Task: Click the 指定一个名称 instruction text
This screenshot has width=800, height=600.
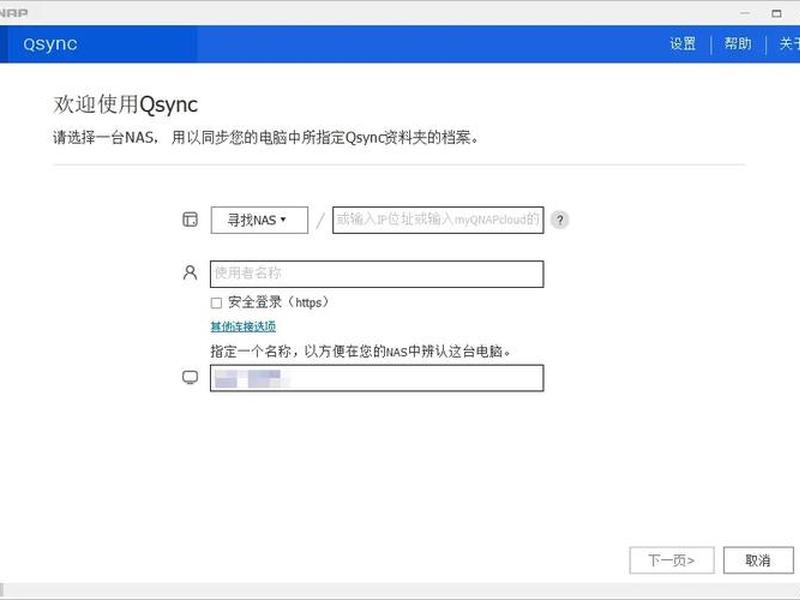Action: tap(361, 351)
